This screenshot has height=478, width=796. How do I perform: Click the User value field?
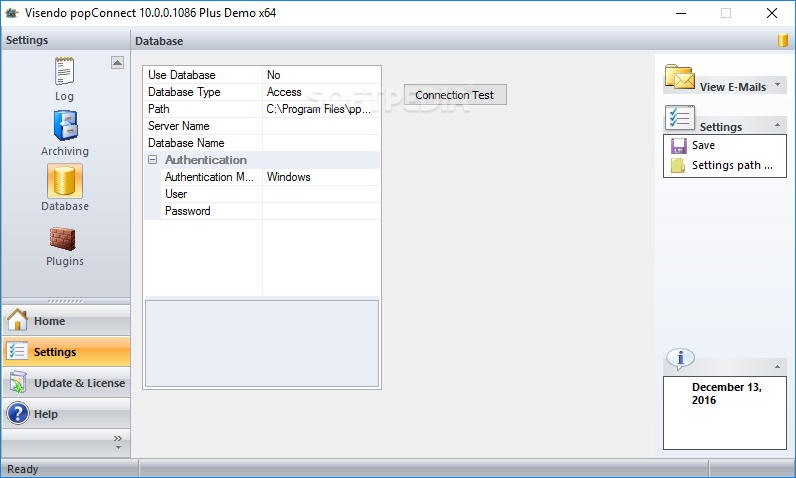pos(321,194)
